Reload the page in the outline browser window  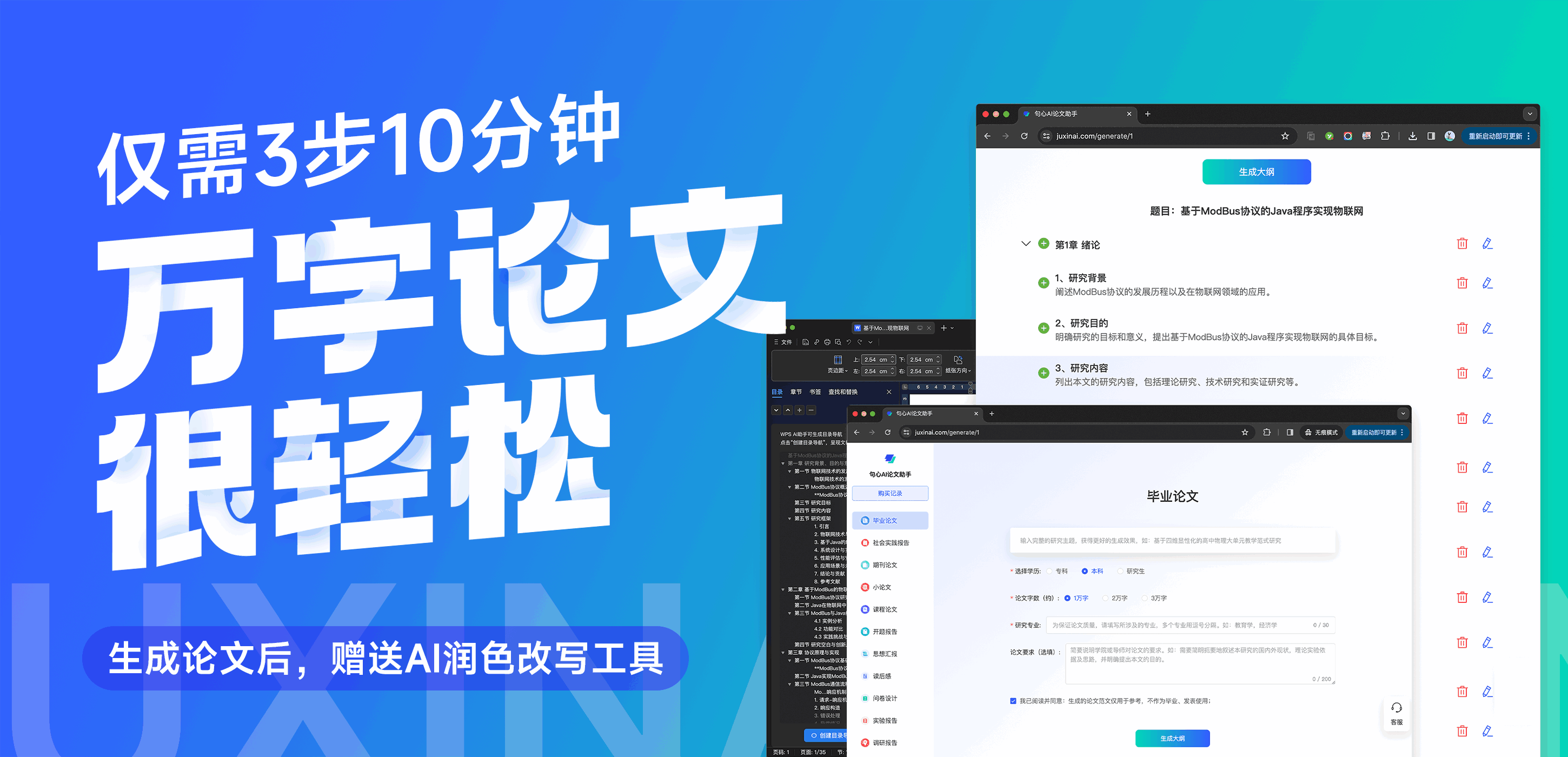[1025, 136]
